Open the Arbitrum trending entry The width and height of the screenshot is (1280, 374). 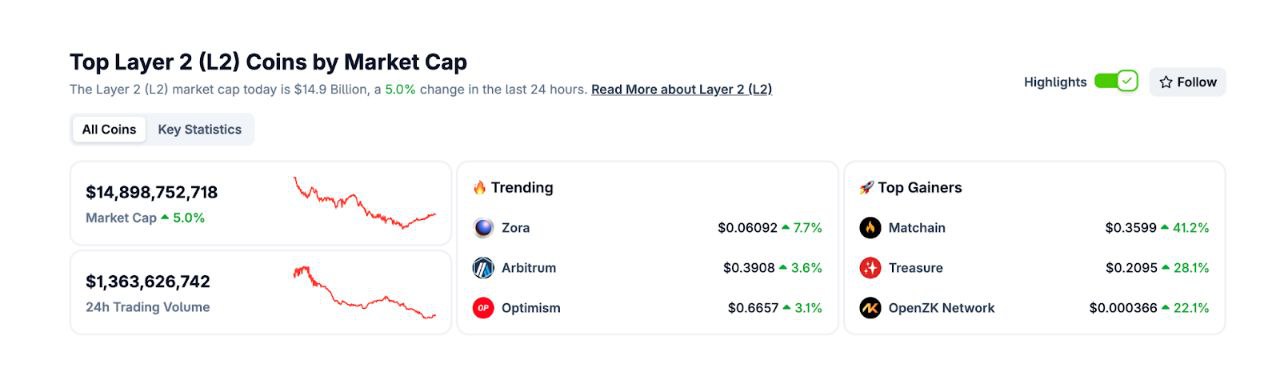(x=647, y=268)
